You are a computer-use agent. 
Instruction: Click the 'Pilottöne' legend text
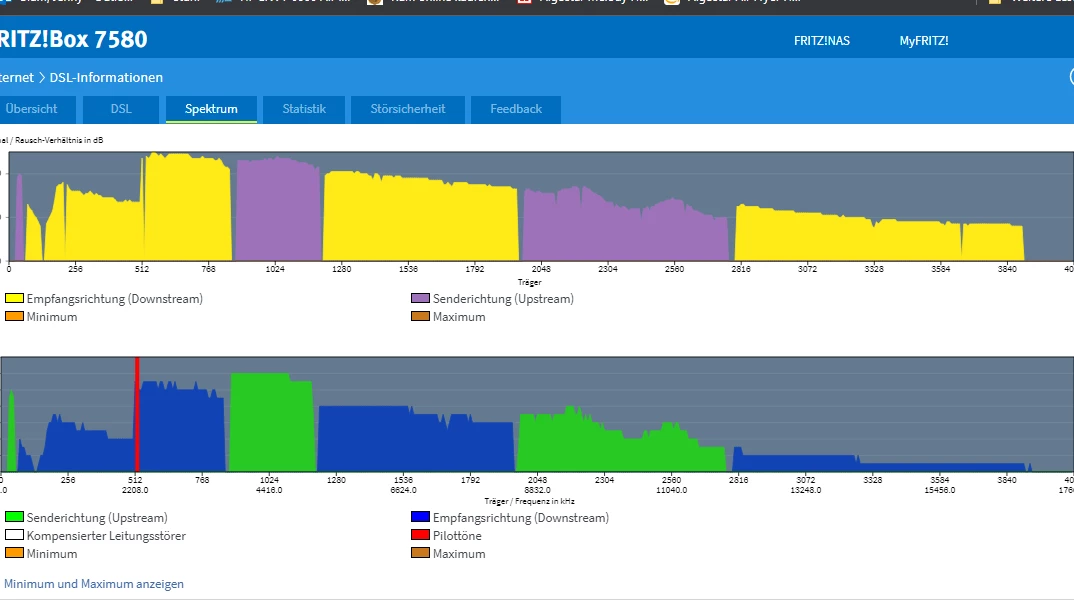click(x=457, y=536)
